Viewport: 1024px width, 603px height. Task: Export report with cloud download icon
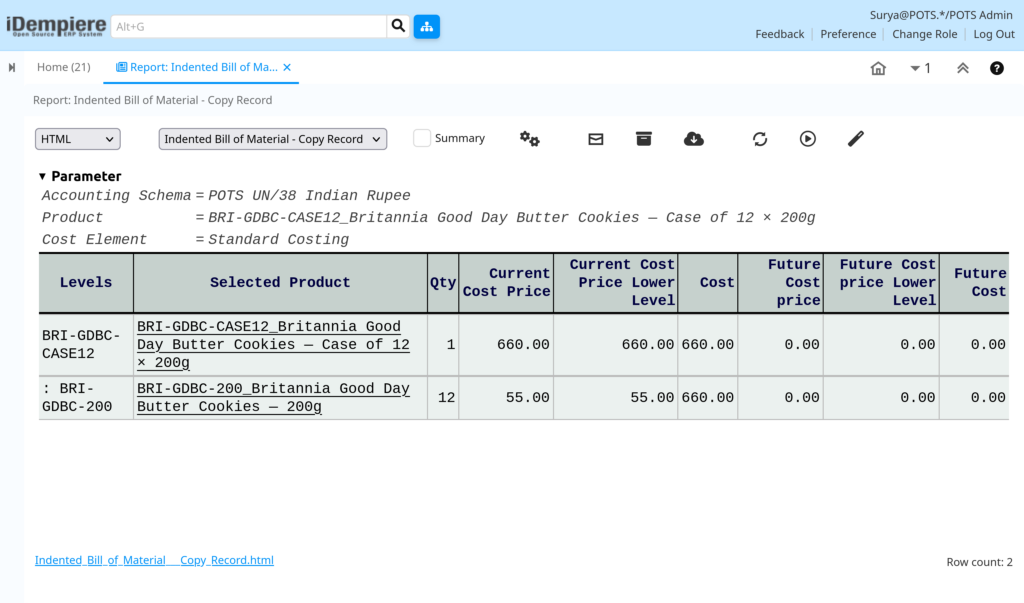pos(694,139)
